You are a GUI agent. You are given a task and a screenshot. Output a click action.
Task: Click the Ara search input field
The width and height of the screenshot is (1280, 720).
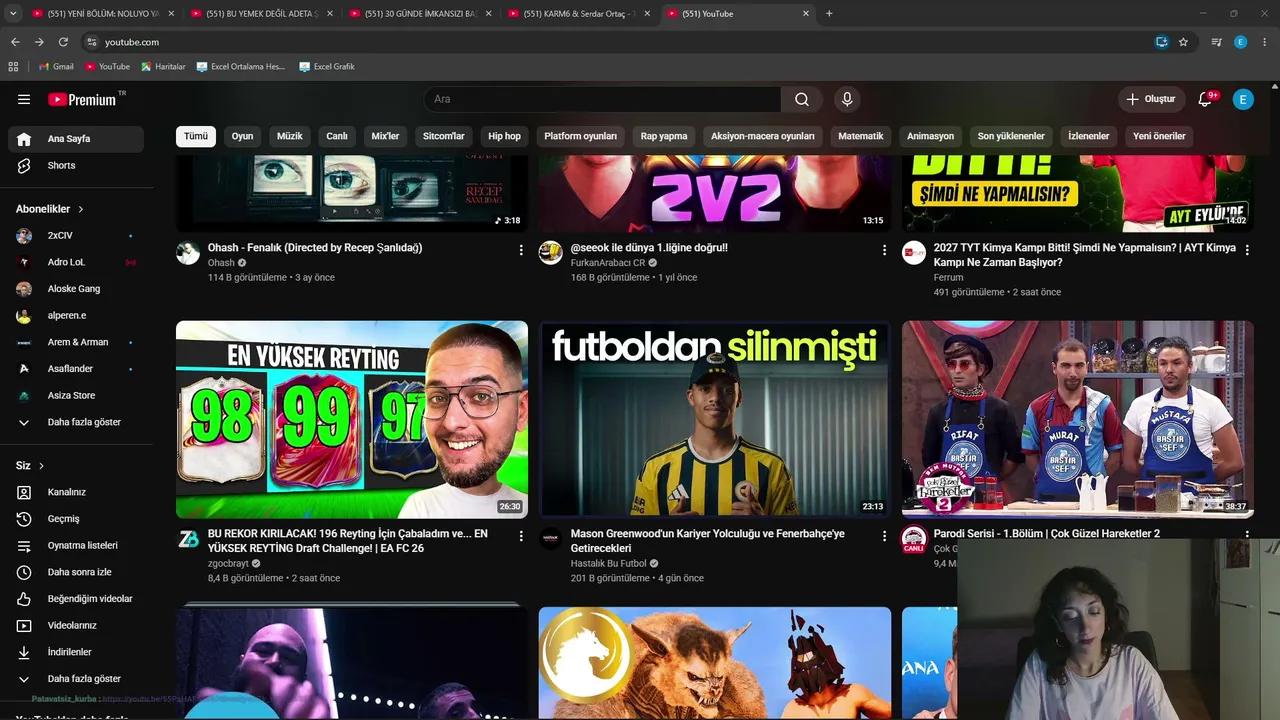[x=603, y=99]
